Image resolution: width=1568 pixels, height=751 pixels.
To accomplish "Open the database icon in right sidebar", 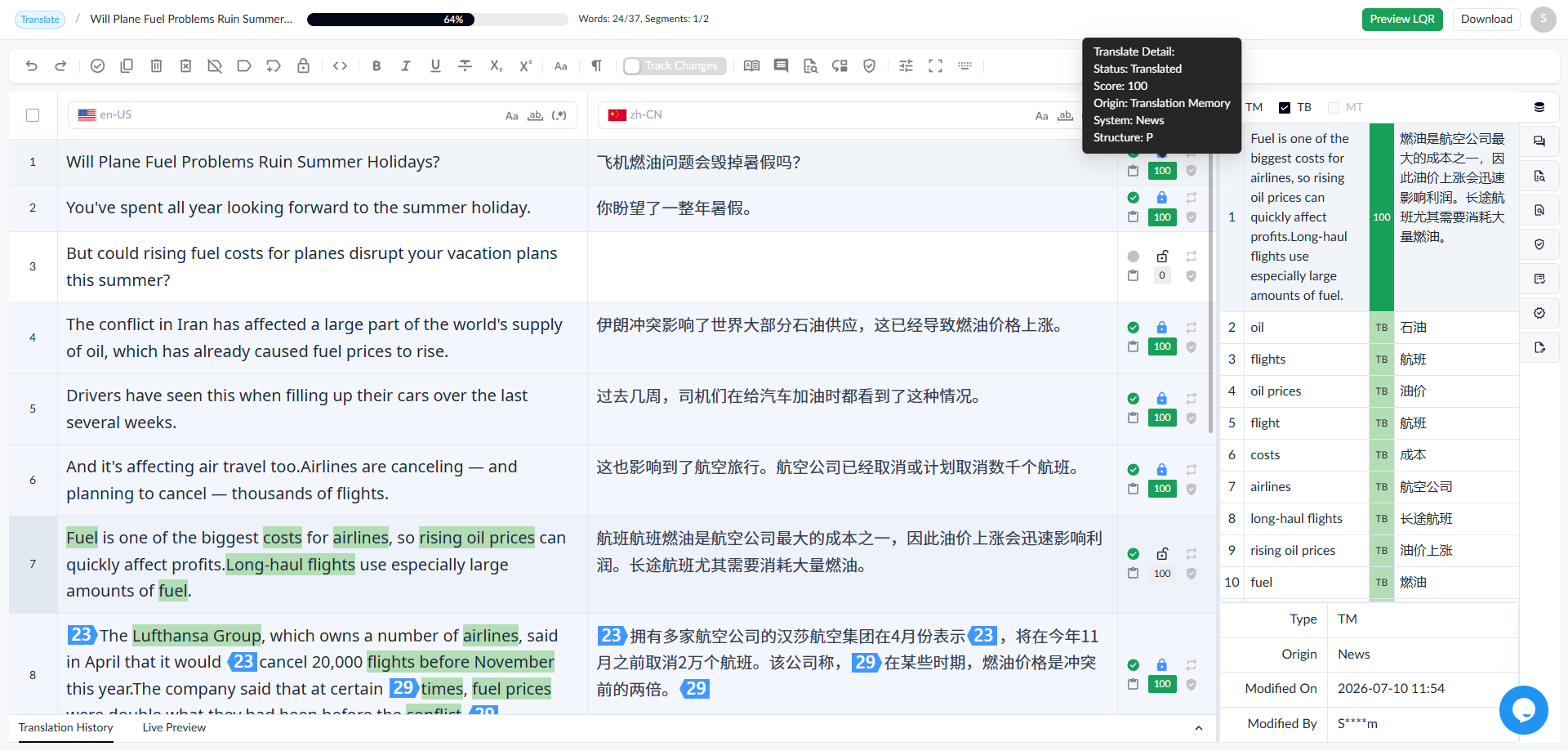I will tap(1539, 107).
